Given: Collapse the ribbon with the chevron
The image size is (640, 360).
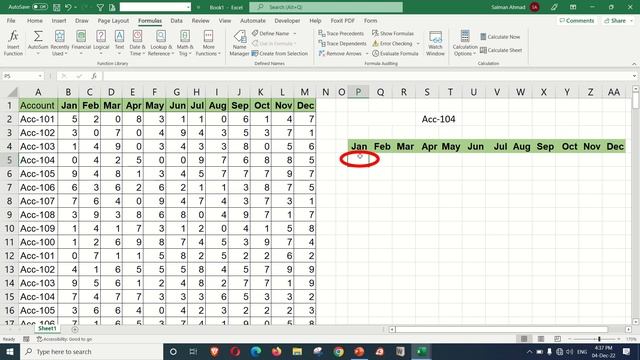Looking at the screenshot, I should (634, 64).
